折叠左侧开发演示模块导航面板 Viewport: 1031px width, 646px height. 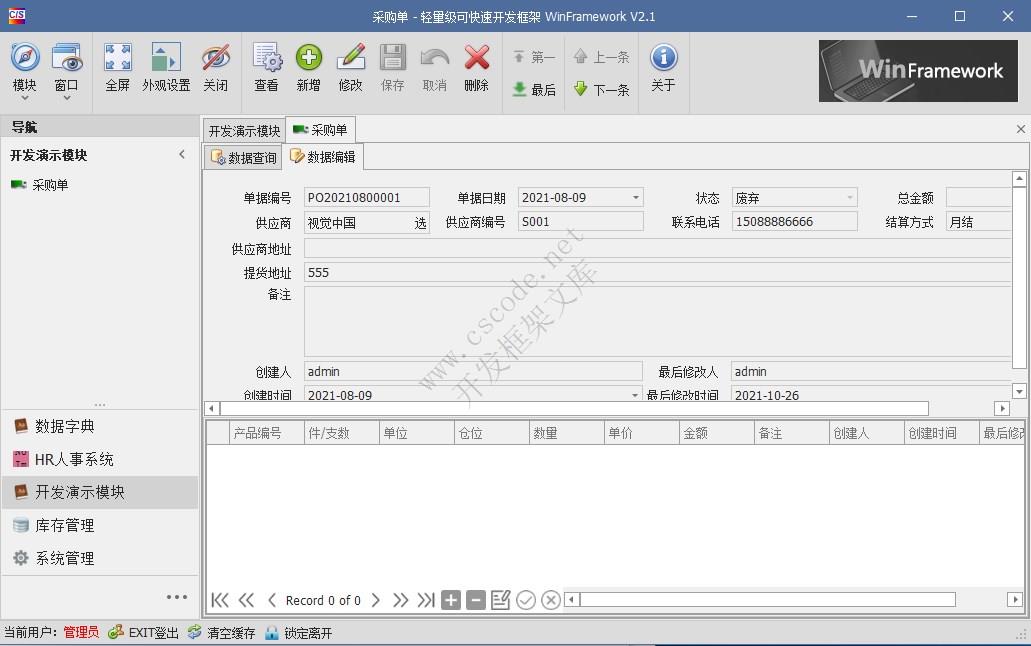182,154
